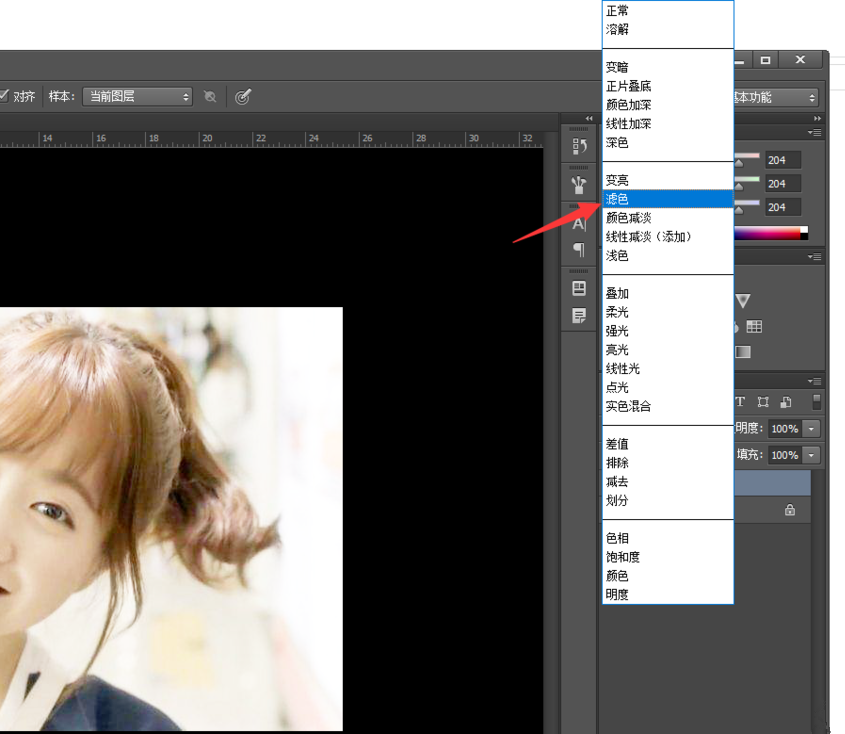Image resolution: width=845 pixels, height=734 pixels.
Task: Toggle the 对齐 checkbox
Action: [x=4, y=96]
